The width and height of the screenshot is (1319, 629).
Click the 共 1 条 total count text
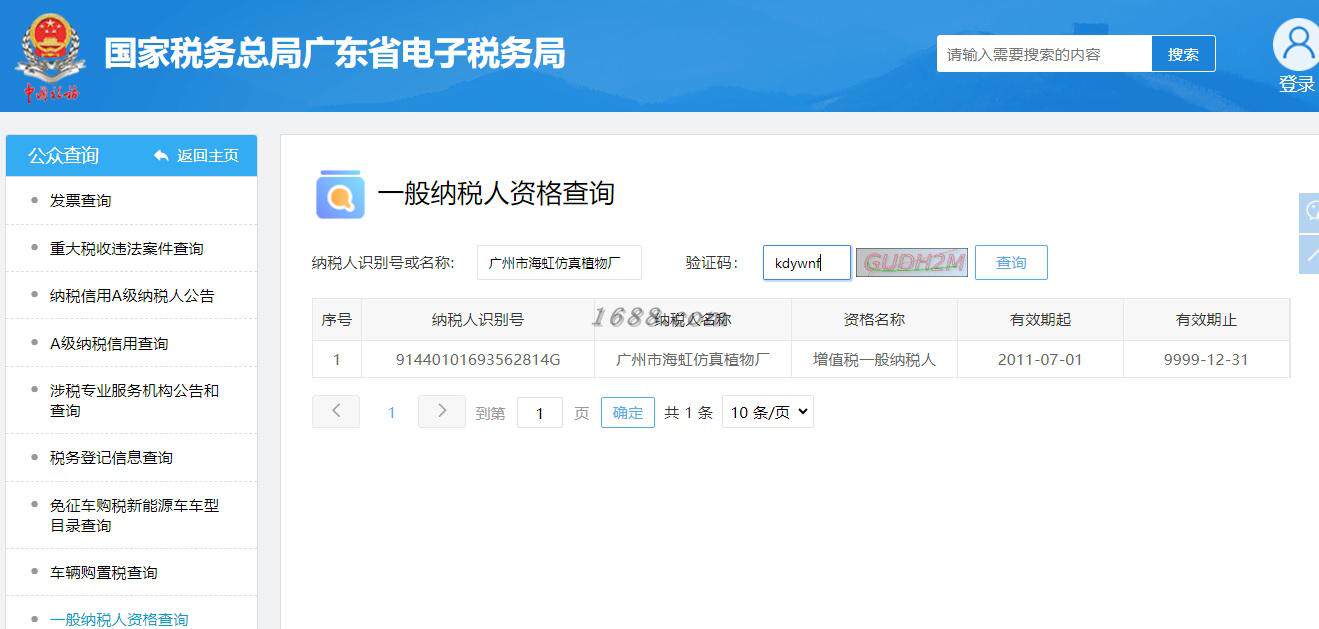[x=688, y=412]
